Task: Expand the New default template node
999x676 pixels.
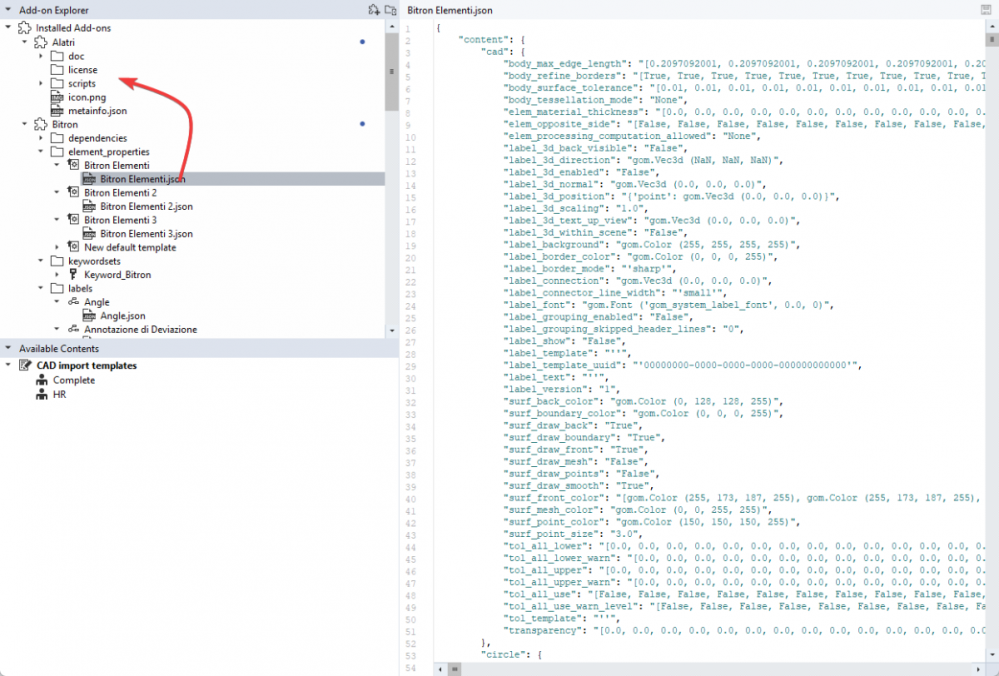Action: (x=57, y=247)
